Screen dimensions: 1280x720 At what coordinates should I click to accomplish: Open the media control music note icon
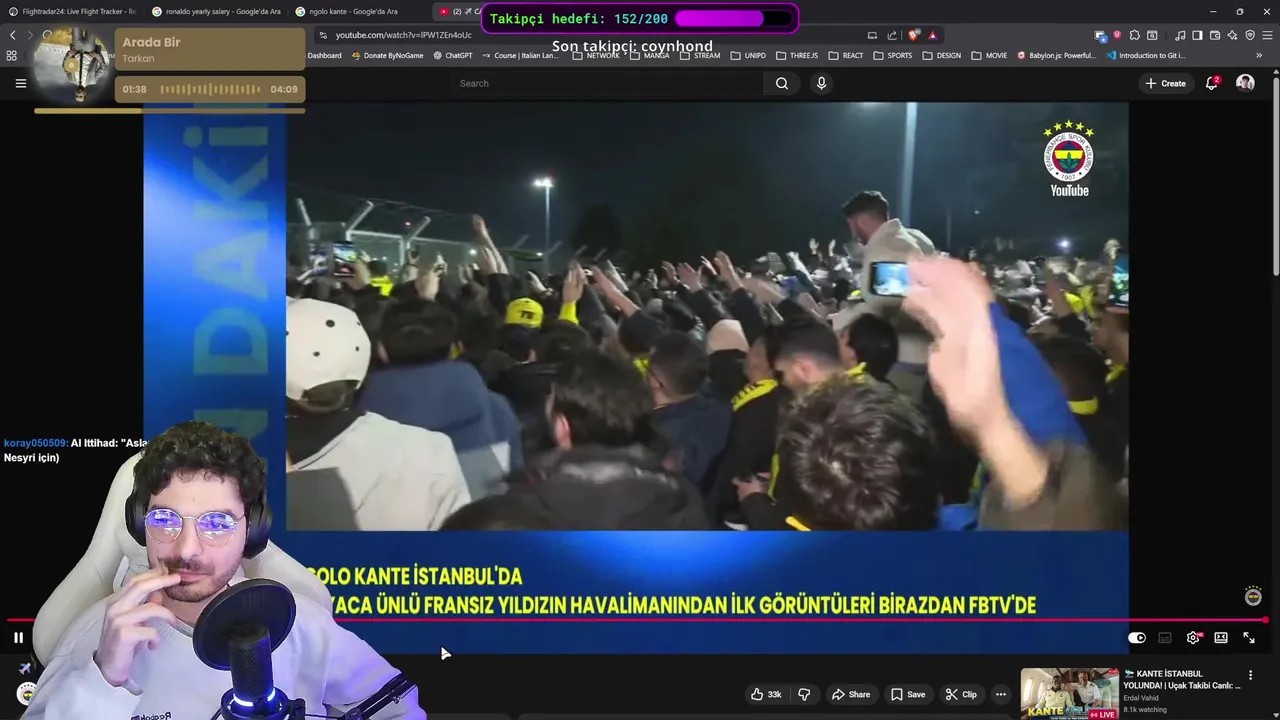(1180, 35)
